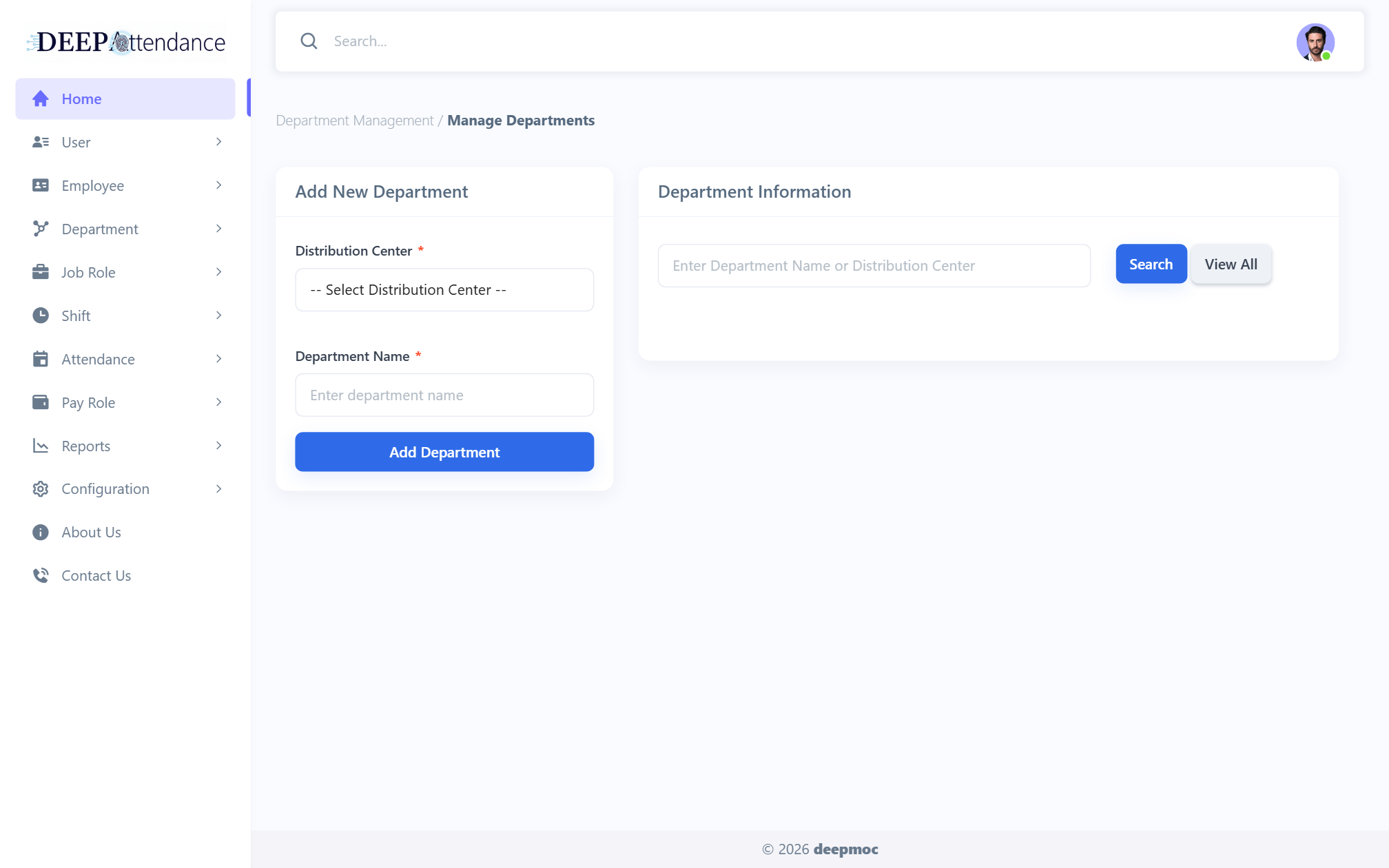
Task: Click the DEEP Attendance logo
Action: 126,42
